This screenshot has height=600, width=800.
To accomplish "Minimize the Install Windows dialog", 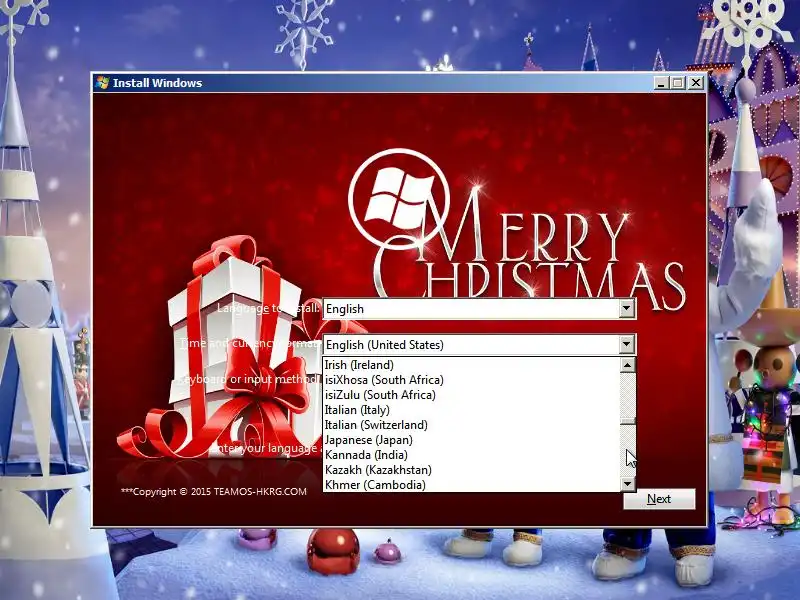I will [661, 83].
